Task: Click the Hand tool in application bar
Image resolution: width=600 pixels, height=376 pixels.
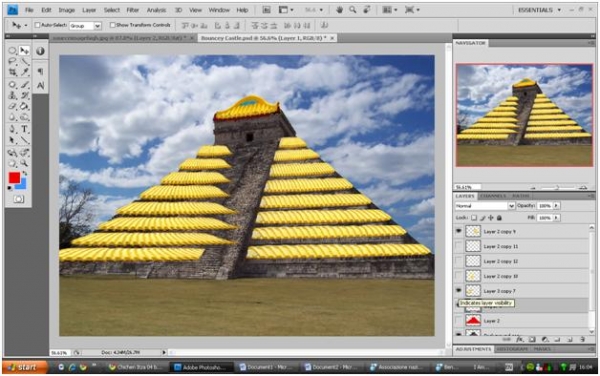Action: click(x=339, y=10)
